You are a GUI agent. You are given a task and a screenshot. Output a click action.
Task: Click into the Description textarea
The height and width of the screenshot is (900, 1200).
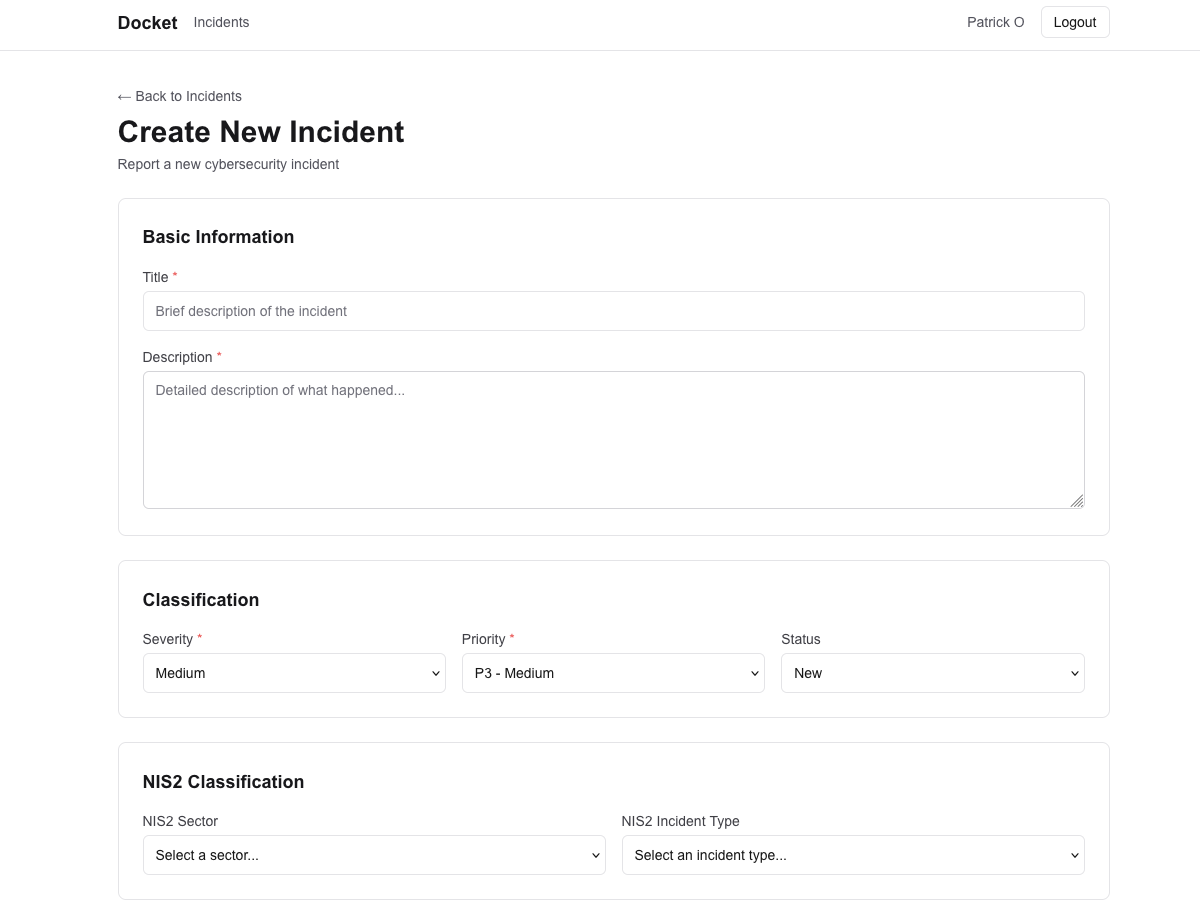point(613,439)
